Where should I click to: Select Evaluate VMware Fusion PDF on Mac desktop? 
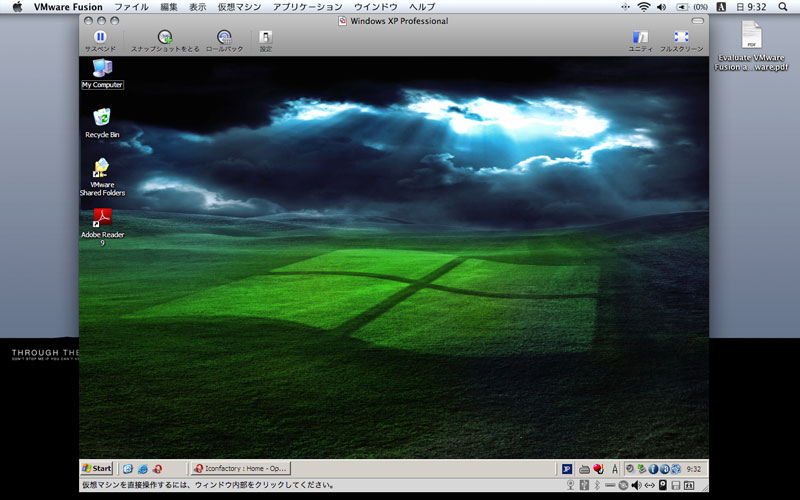(751, 46)
